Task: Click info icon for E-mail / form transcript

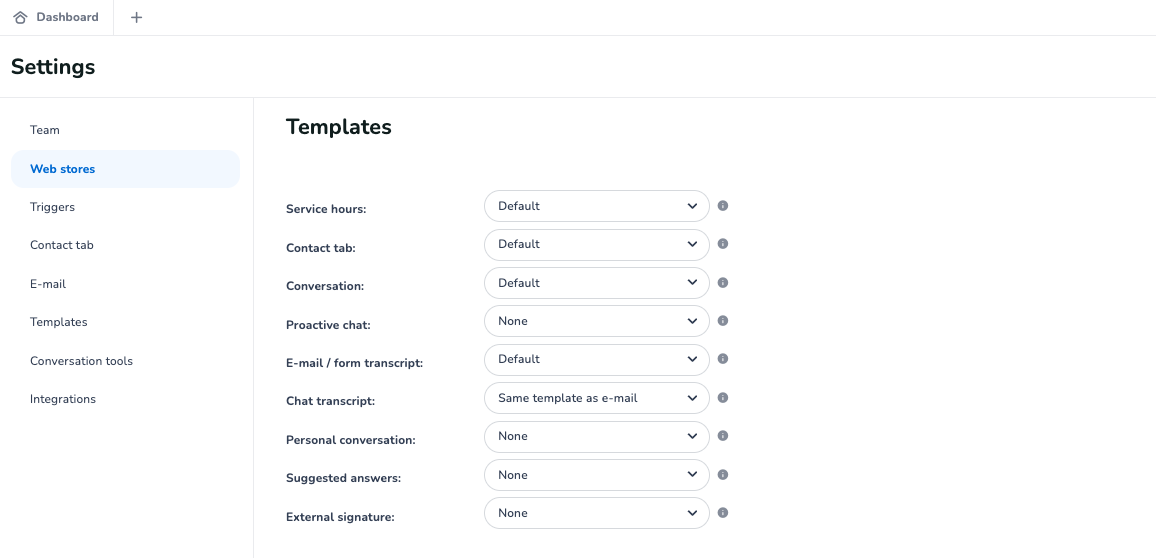Action: pyautogui.click(x=723, y=359)
